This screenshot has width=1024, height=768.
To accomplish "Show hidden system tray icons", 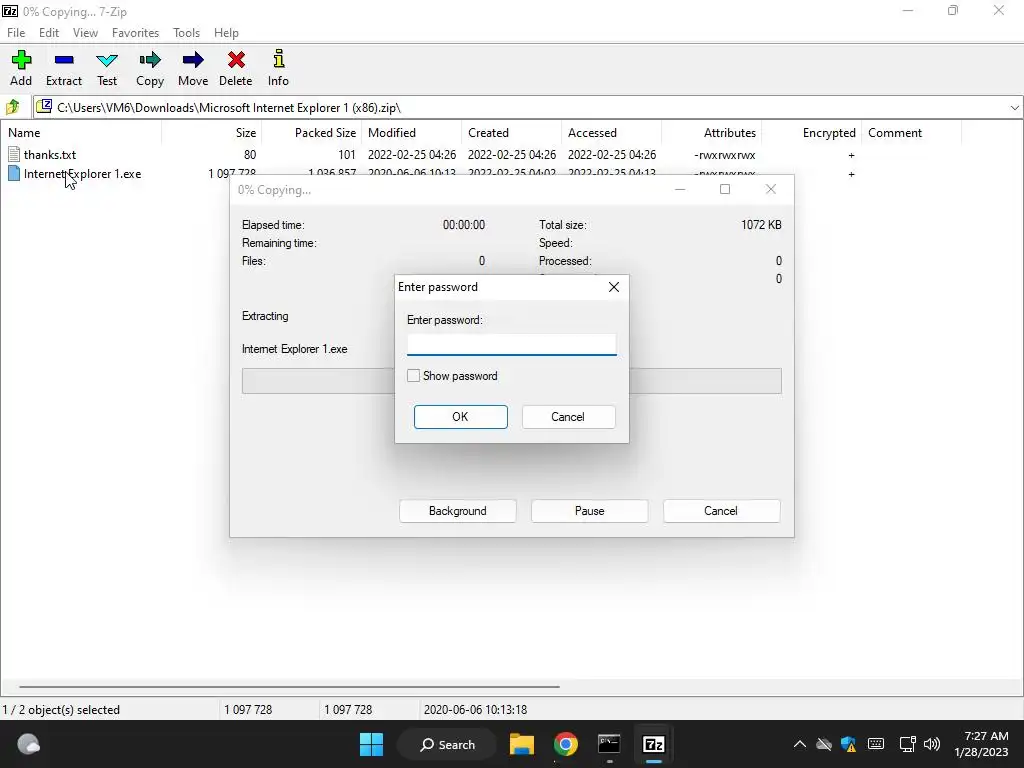I will coord(799,744).
